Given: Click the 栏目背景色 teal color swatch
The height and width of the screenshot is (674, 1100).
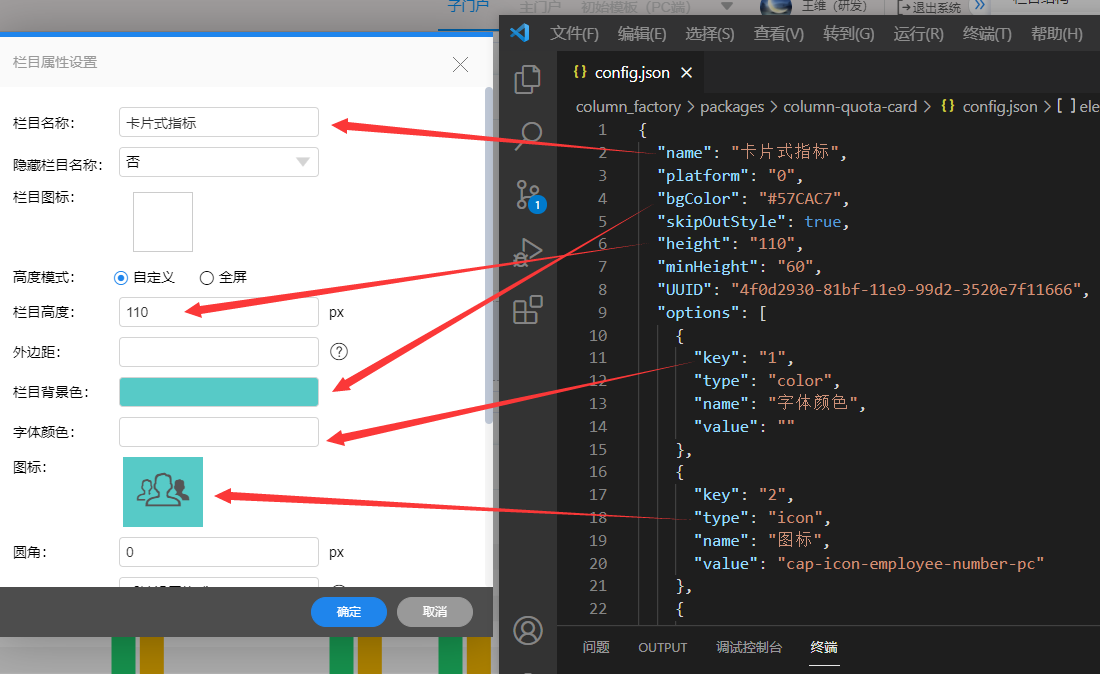Looking at the screenshot, I should click(218, 392).
